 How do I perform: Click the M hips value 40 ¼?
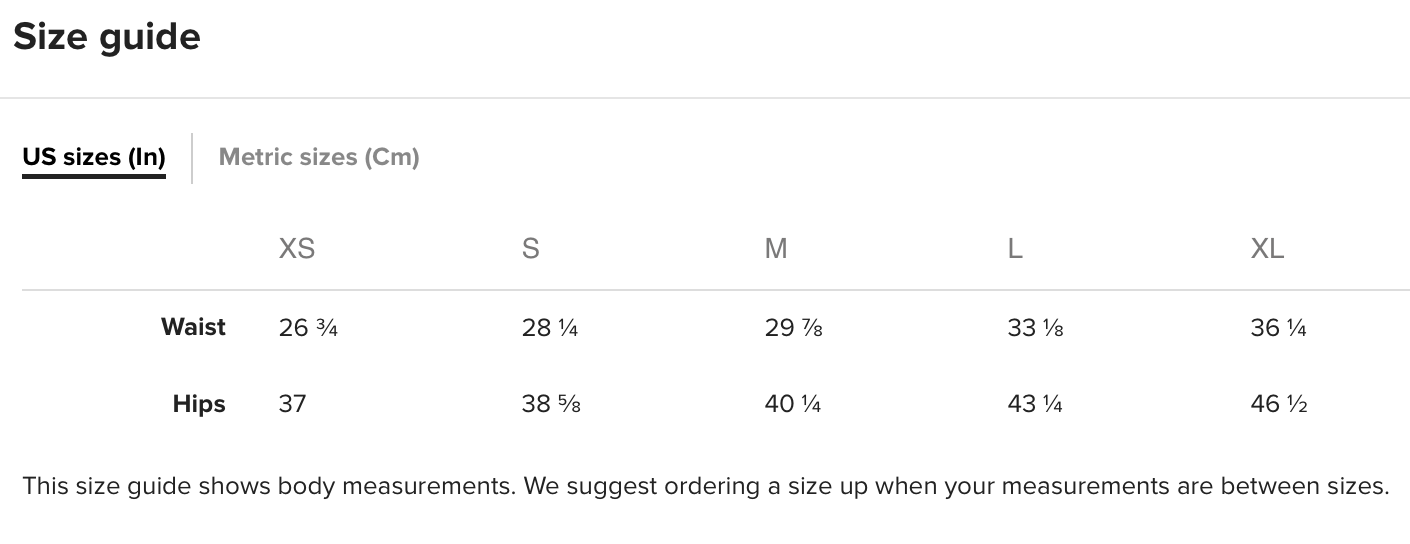(x=793, y=404)
